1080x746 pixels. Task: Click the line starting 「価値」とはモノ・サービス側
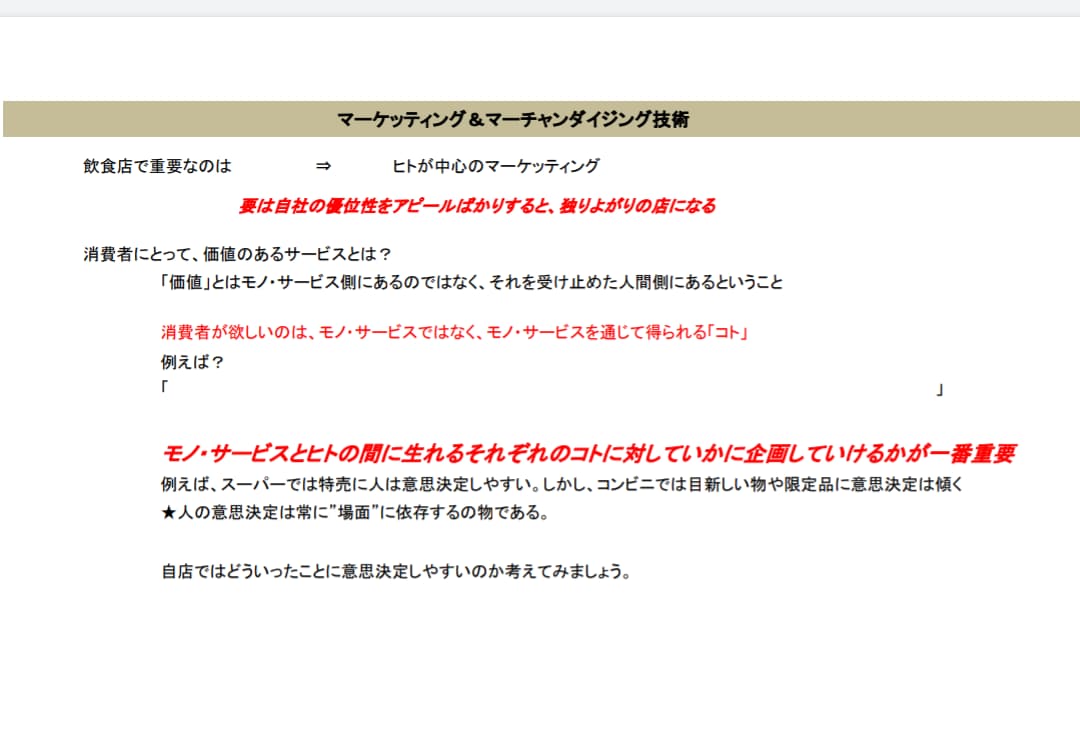[472, 282]
